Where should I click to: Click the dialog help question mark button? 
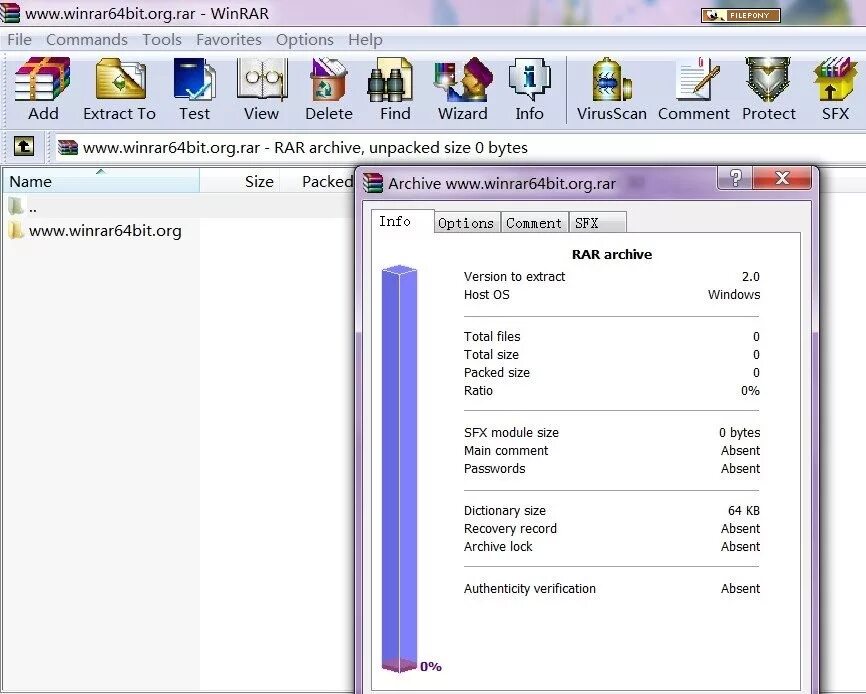point(735,178)
